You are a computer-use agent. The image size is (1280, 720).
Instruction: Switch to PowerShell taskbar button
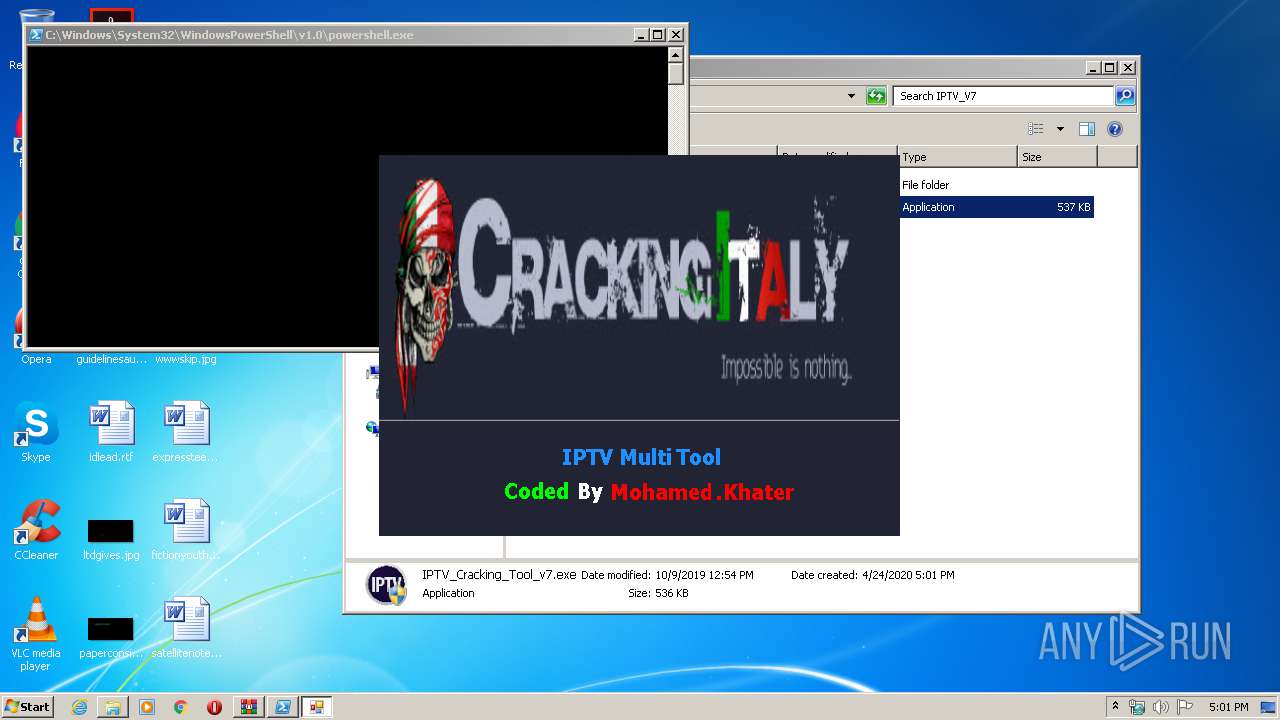(x=283, y=707)
